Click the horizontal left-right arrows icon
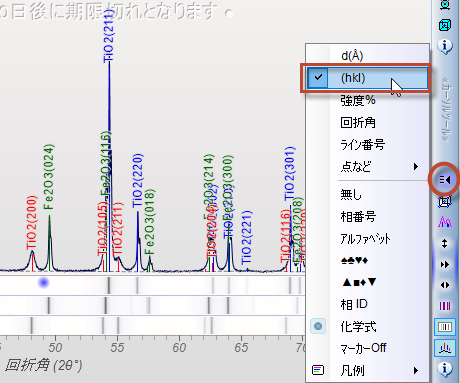460x383 pixels. (x=445, y=285)
